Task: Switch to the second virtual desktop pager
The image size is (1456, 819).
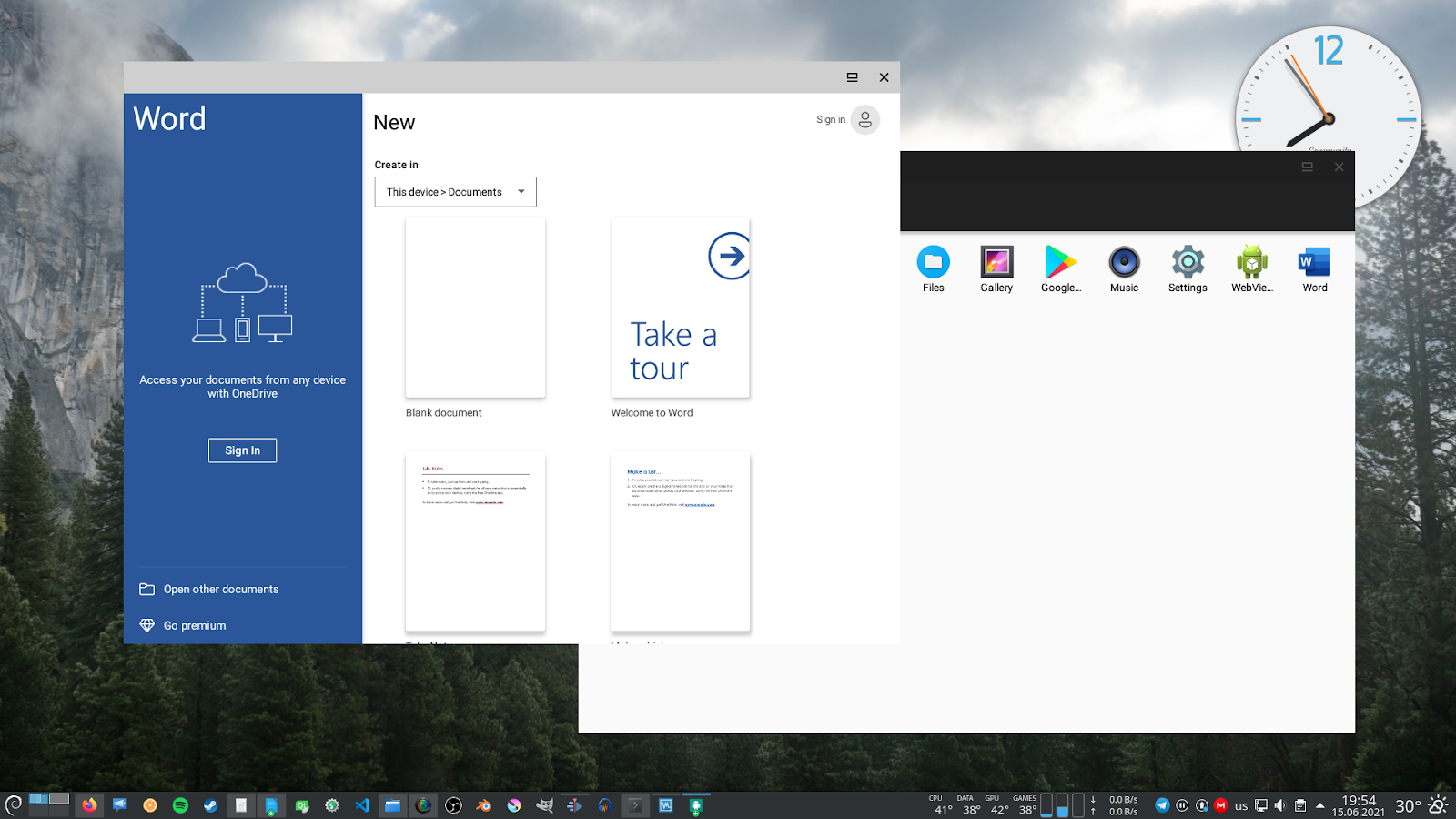Action: click(x=59, y=799)
